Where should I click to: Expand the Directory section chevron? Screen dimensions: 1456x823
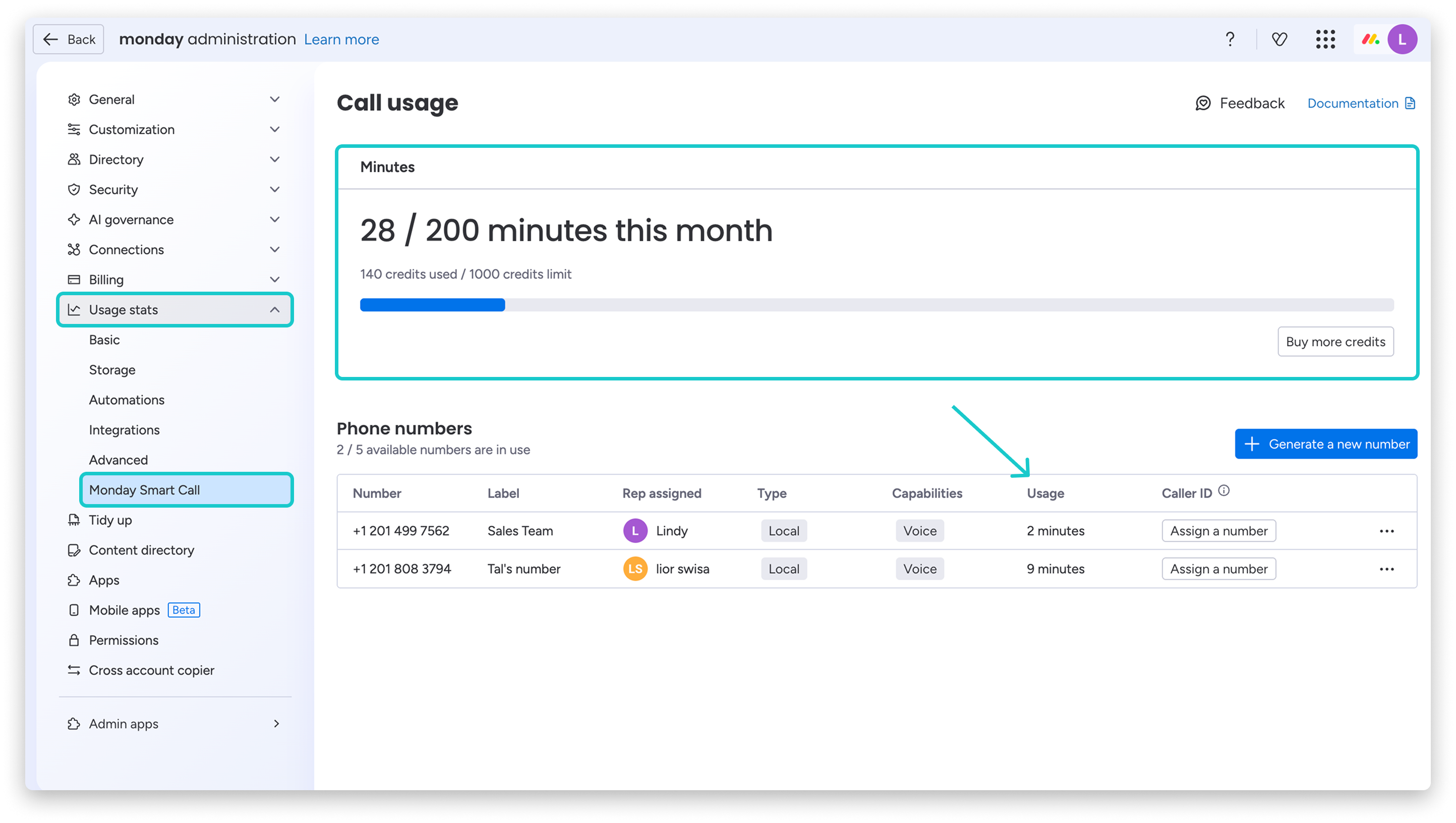click(275, 159)
